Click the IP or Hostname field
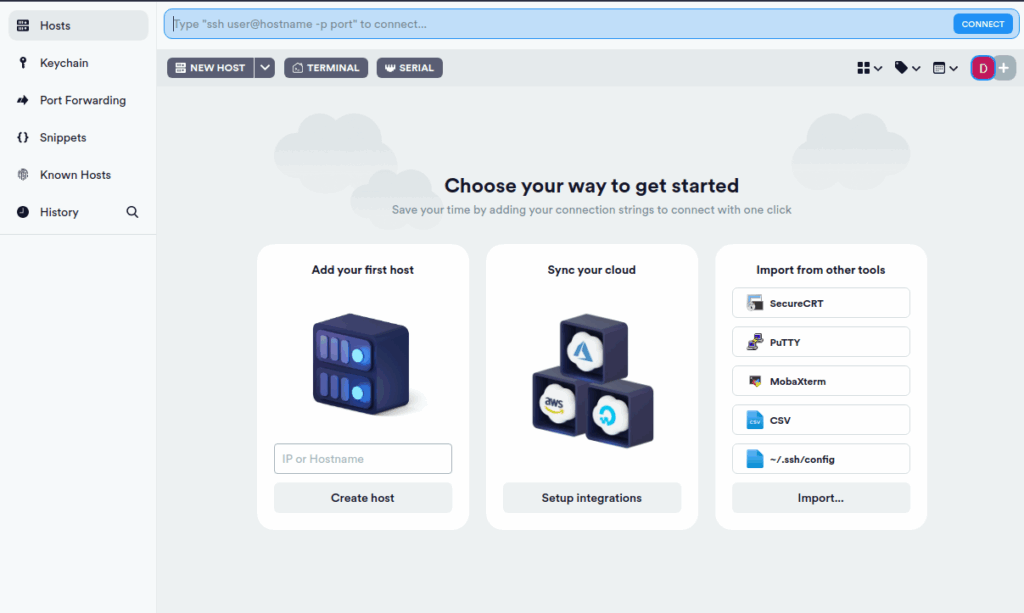1024x613 pixels. [362, 459]
